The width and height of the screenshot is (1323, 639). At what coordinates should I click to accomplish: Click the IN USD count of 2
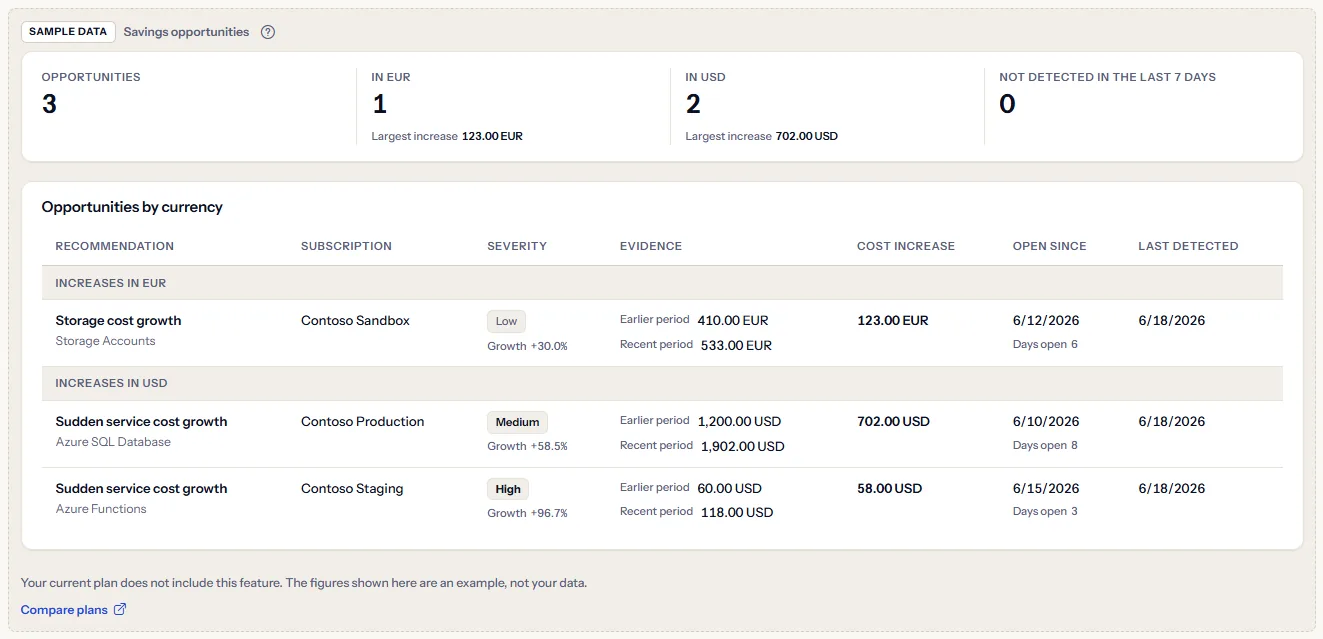coord(693,103)
